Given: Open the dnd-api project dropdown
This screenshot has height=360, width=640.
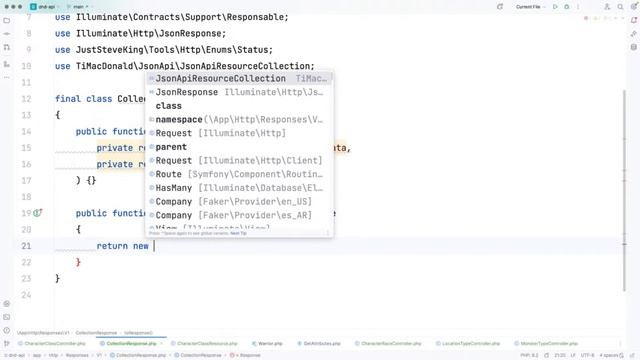Looking at the screenshot, I should [44, 7].
